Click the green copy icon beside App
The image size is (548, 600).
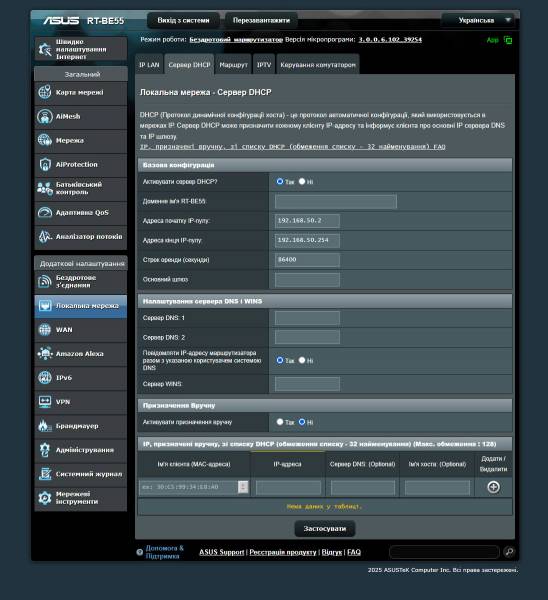(508, 40)
